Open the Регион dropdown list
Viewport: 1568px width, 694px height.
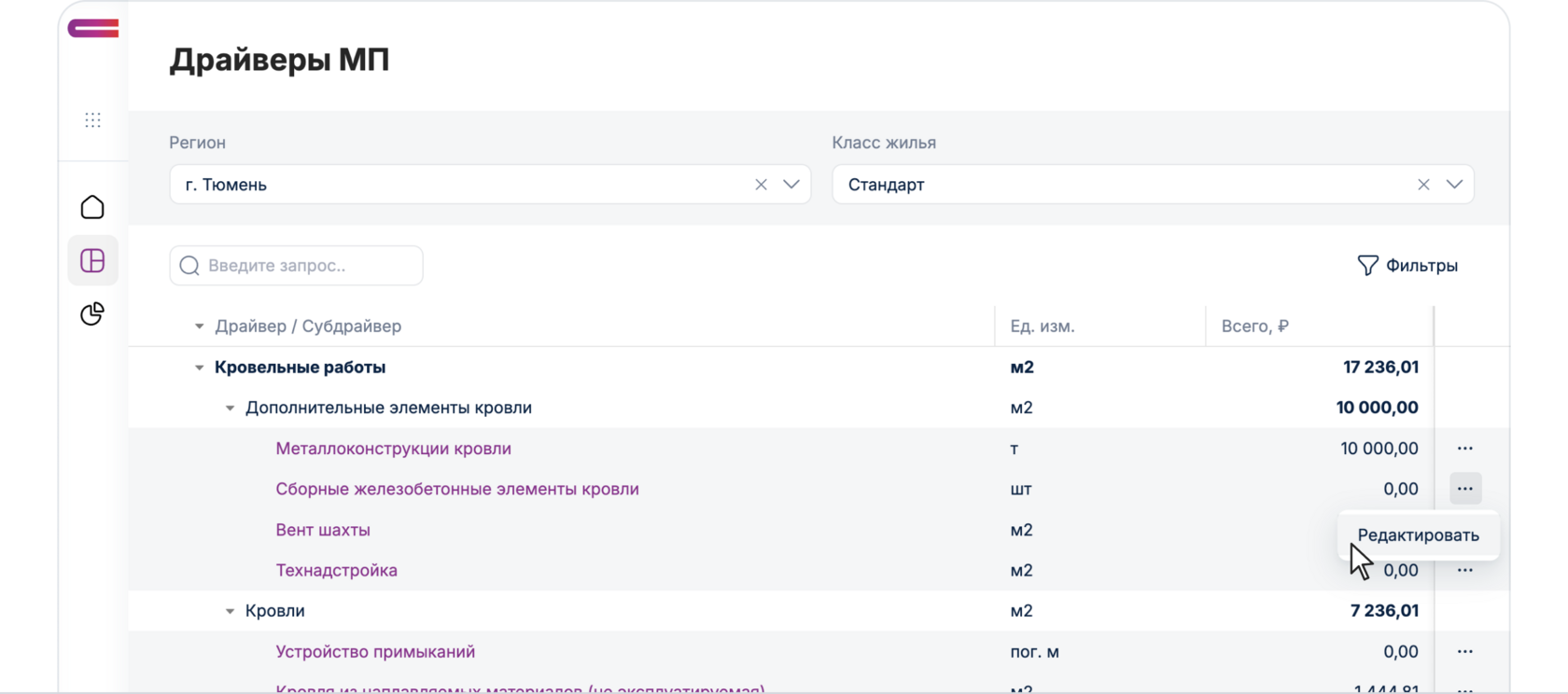coord(791,185)
